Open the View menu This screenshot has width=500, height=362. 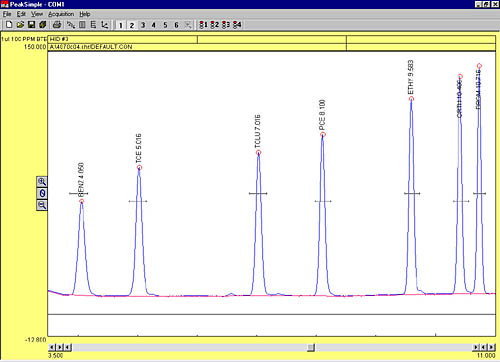point(37,14)
